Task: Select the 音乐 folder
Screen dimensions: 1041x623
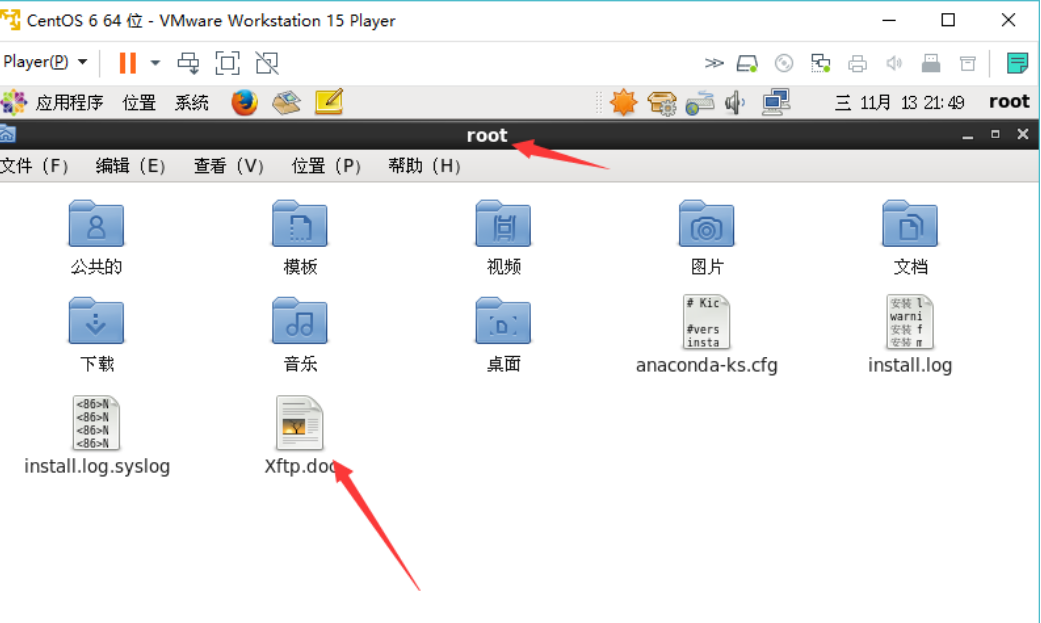Action: (300, 334)
